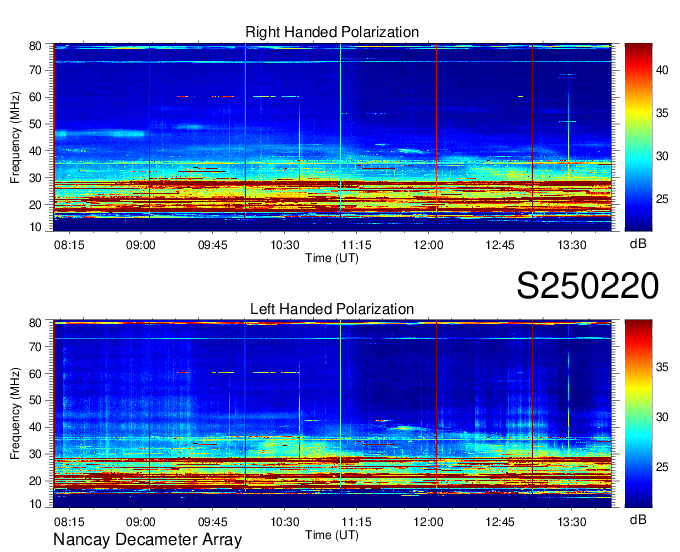Click the 10:30 tick label on upper plot

coord(284,245)
